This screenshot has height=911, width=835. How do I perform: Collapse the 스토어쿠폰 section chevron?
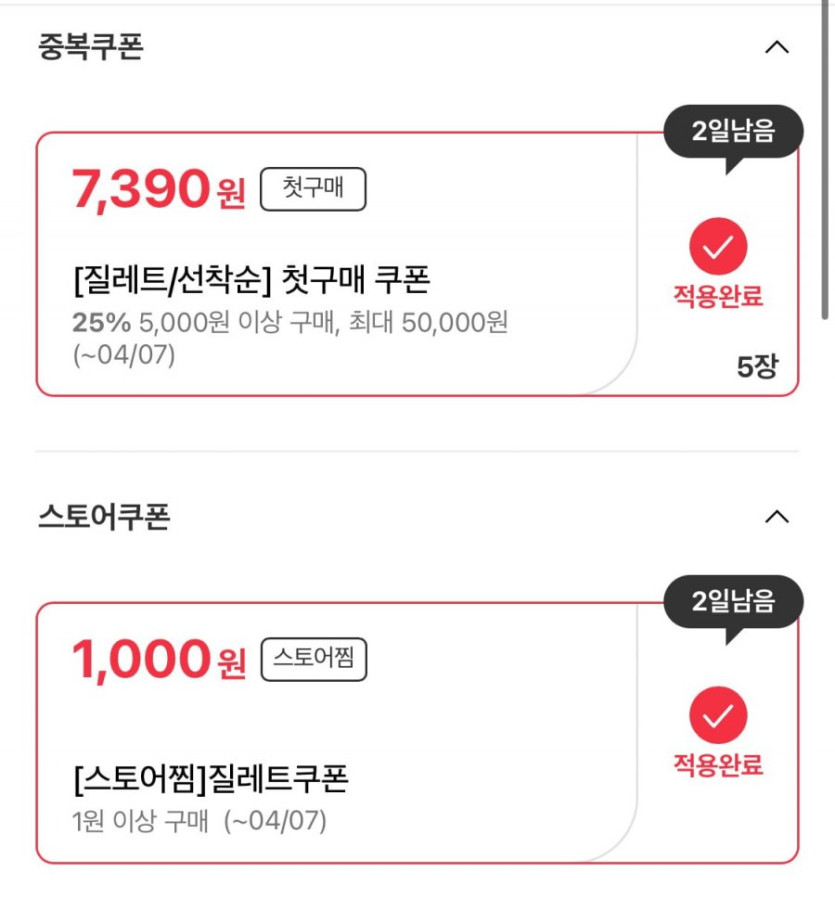(776, 517)
